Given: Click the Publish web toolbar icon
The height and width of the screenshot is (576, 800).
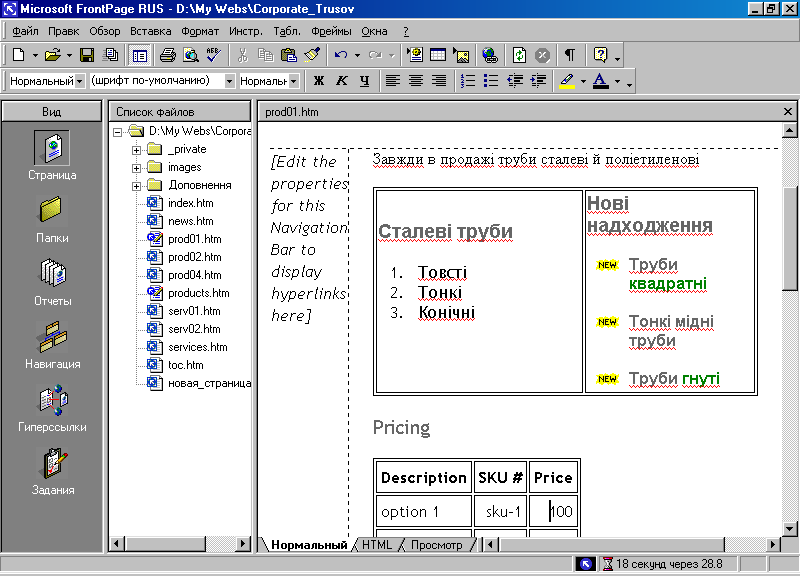Looking at the screenshot, I should click(110, 55).
